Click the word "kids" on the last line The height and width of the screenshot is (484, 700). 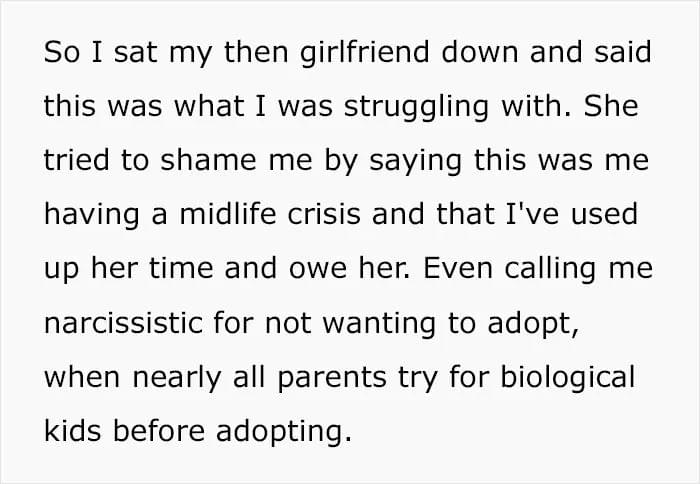tap(65, 431)
